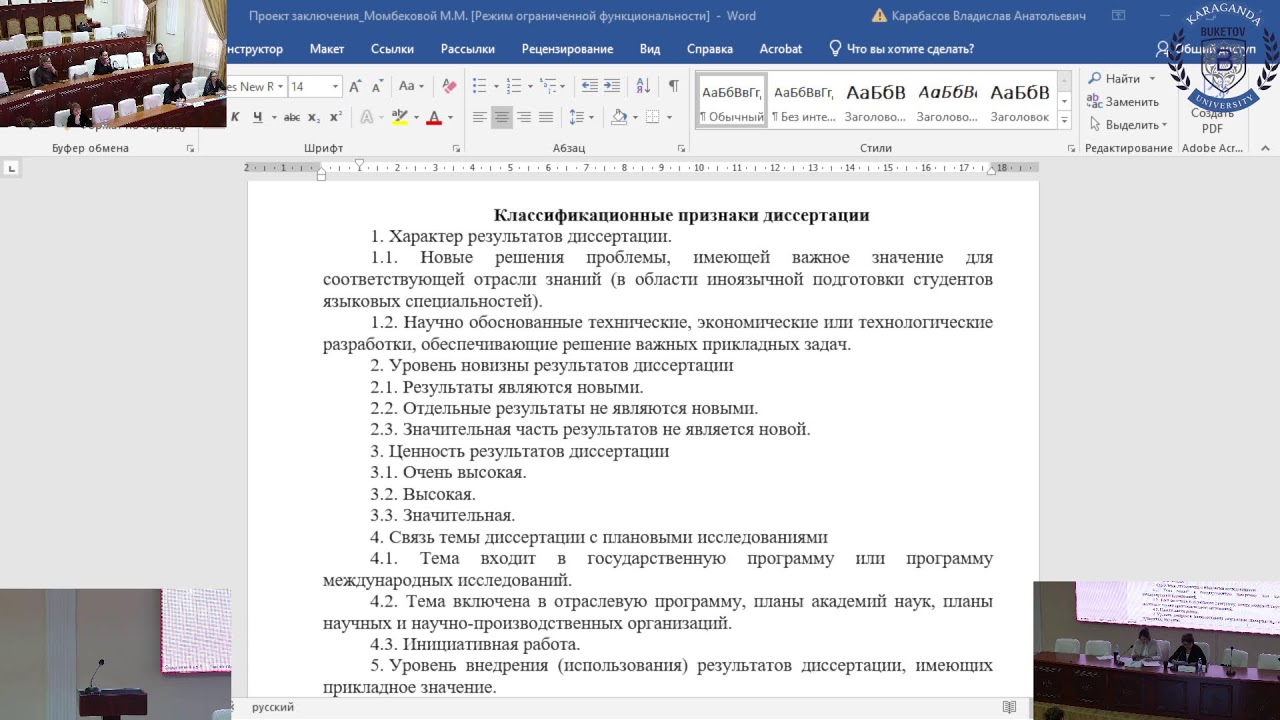Toggle display of paragraph marks
Image resolution: width=1280 pixels, height=720 pixels.
tap(673, 86)
